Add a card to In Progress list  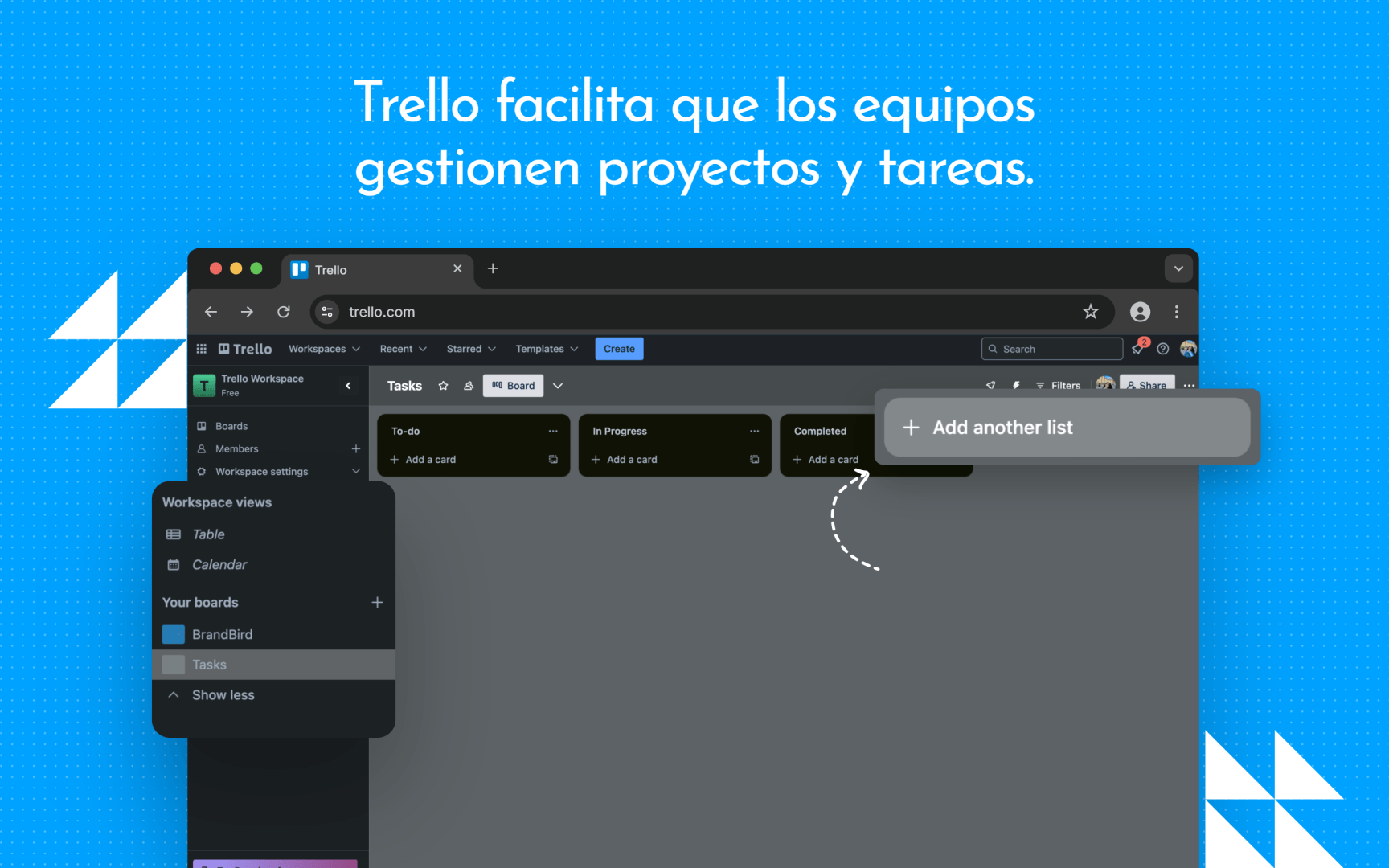click(624, 460)
